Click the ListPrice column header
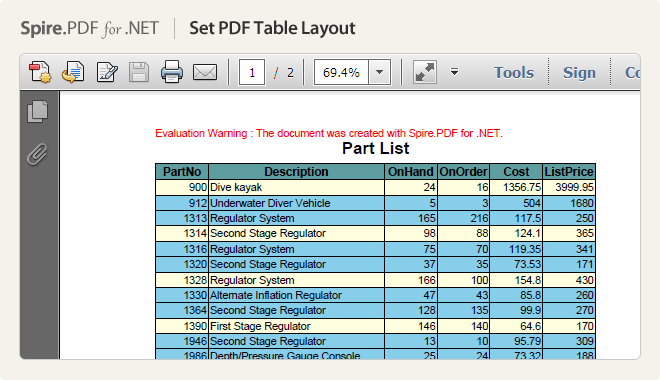Screen dimensions: 660x380 [x=569, y=172]
